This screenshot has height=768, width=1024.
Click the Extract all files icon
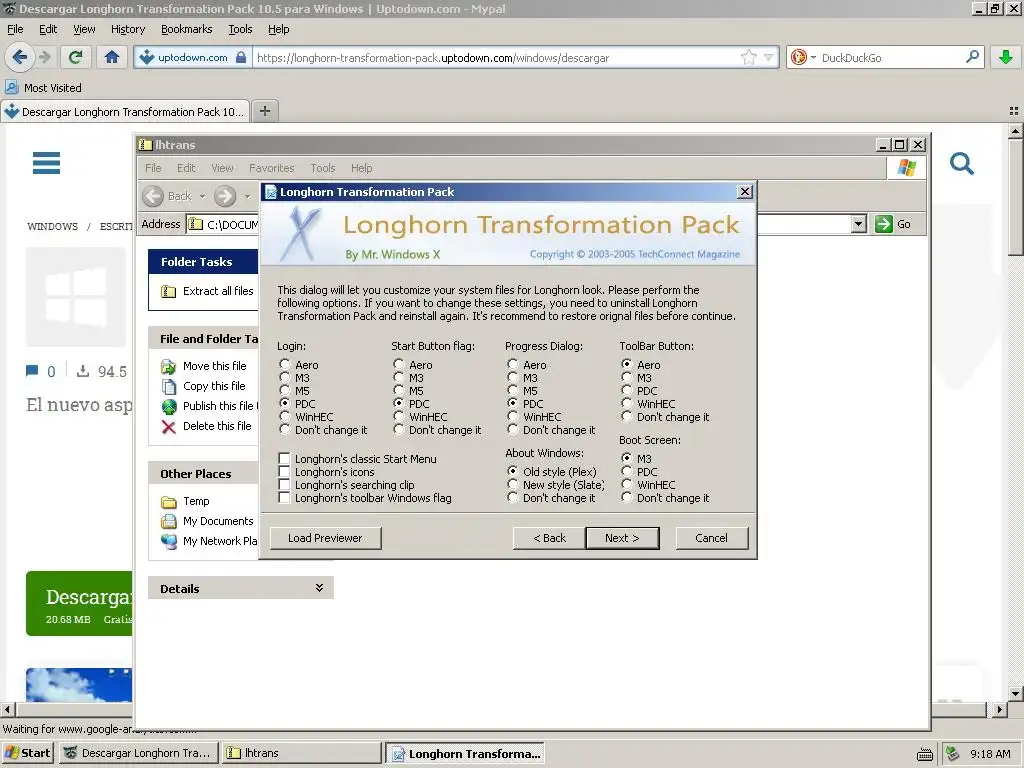coord(168,291)
